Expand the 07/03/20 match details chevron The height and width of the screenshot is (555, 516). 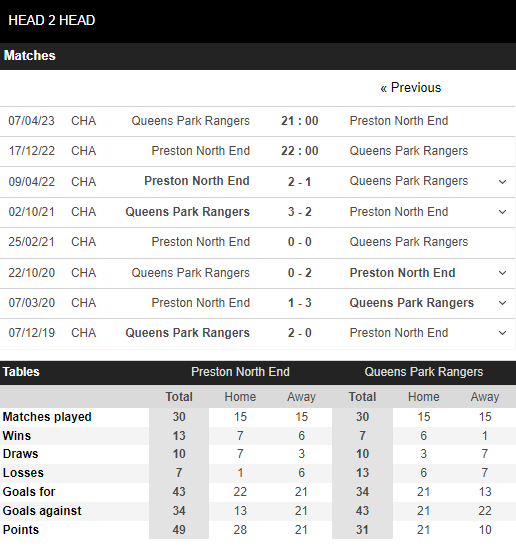click(x=502, y=303)
